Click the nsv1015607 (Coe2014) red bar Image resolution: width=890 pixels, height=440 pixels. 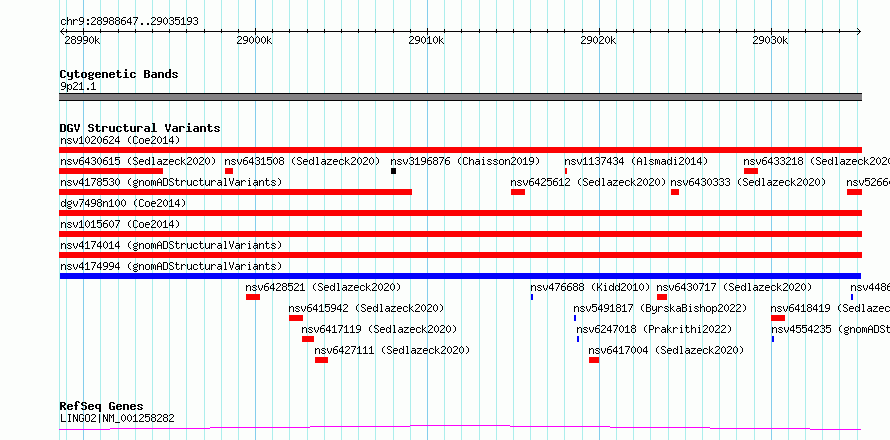[460, 234]
